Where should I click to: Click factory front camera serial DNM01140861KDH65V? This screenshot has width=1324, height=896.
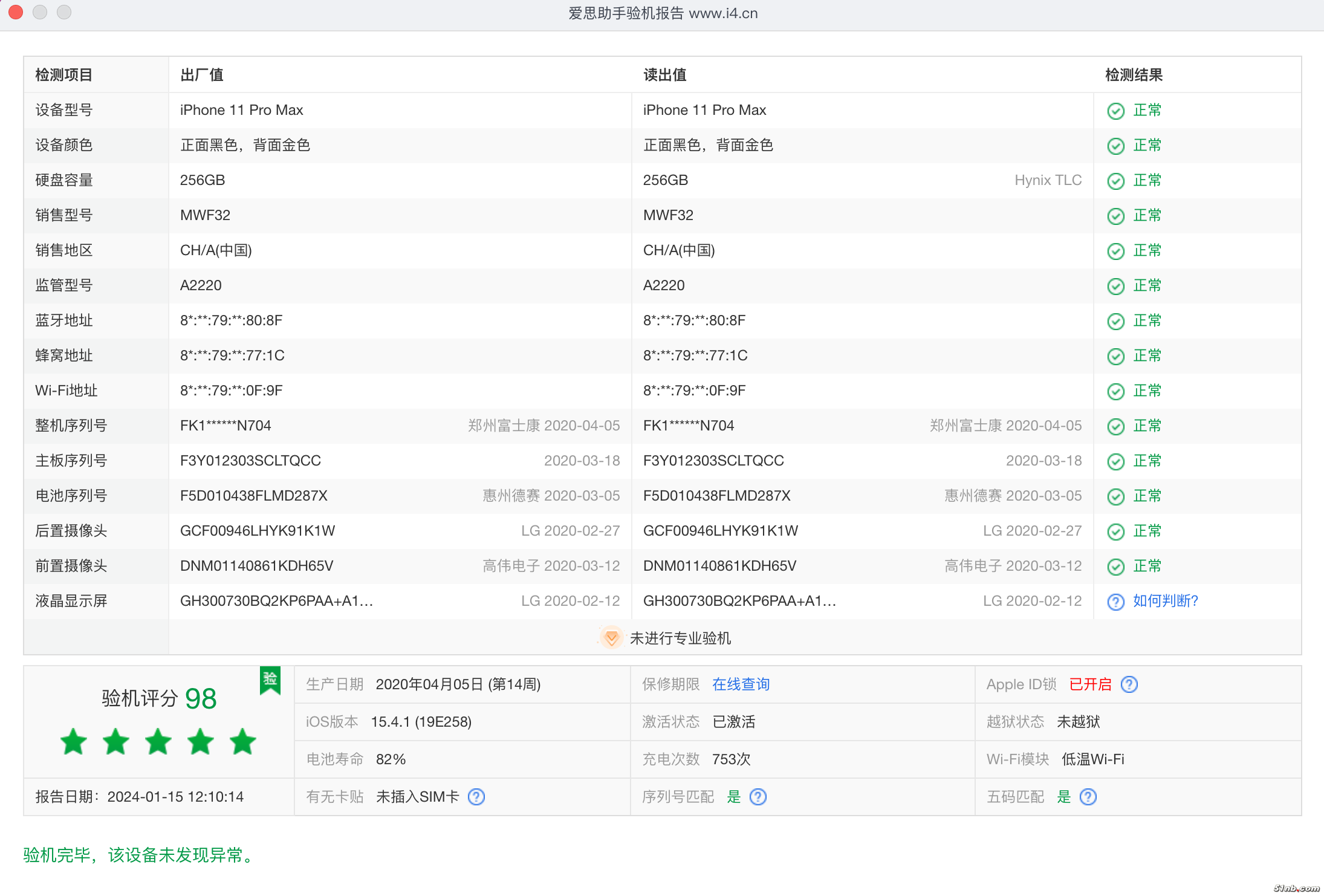[x=257, y=566]
